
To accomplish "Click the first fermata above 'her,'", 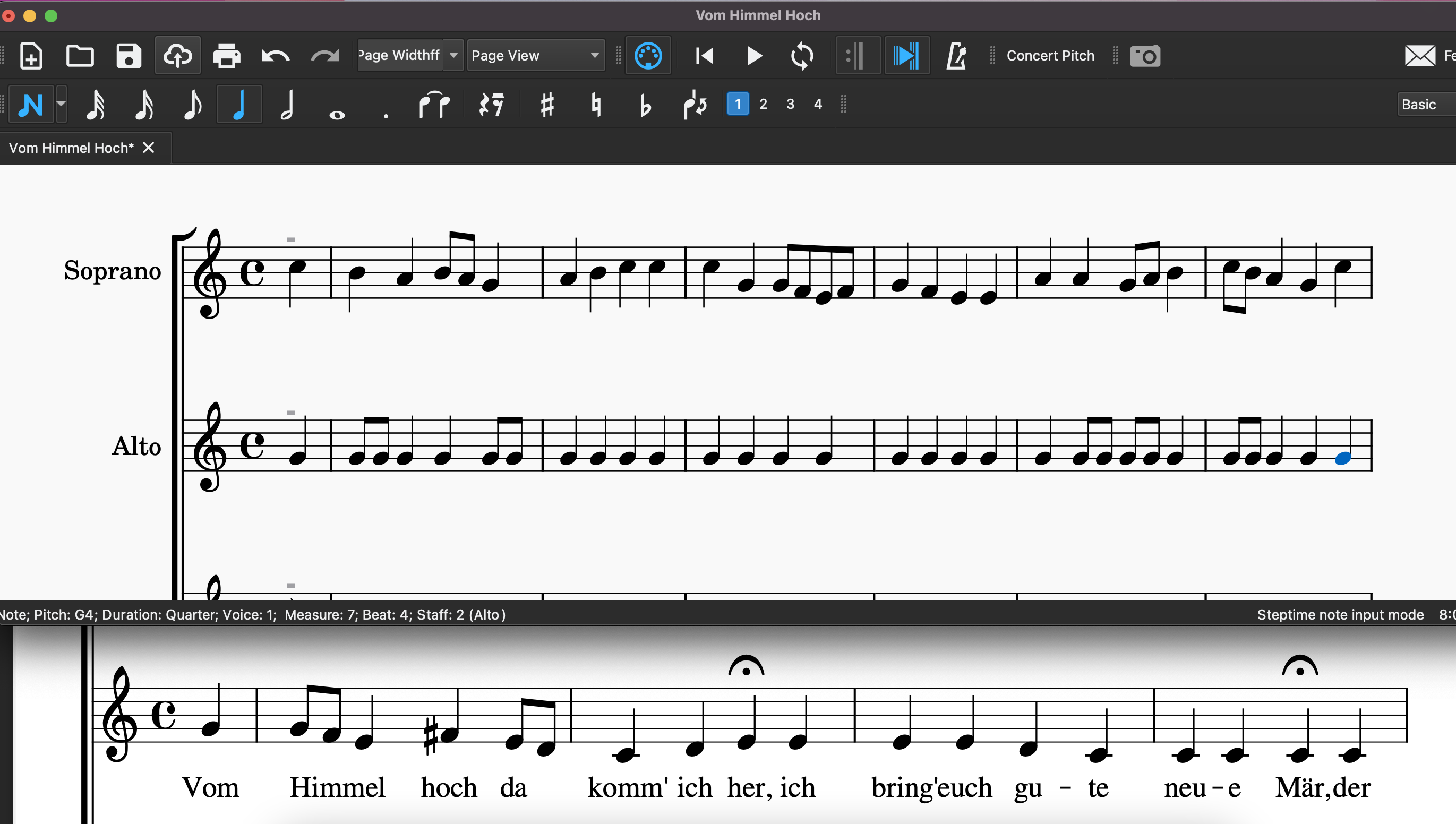I will 746,666.
